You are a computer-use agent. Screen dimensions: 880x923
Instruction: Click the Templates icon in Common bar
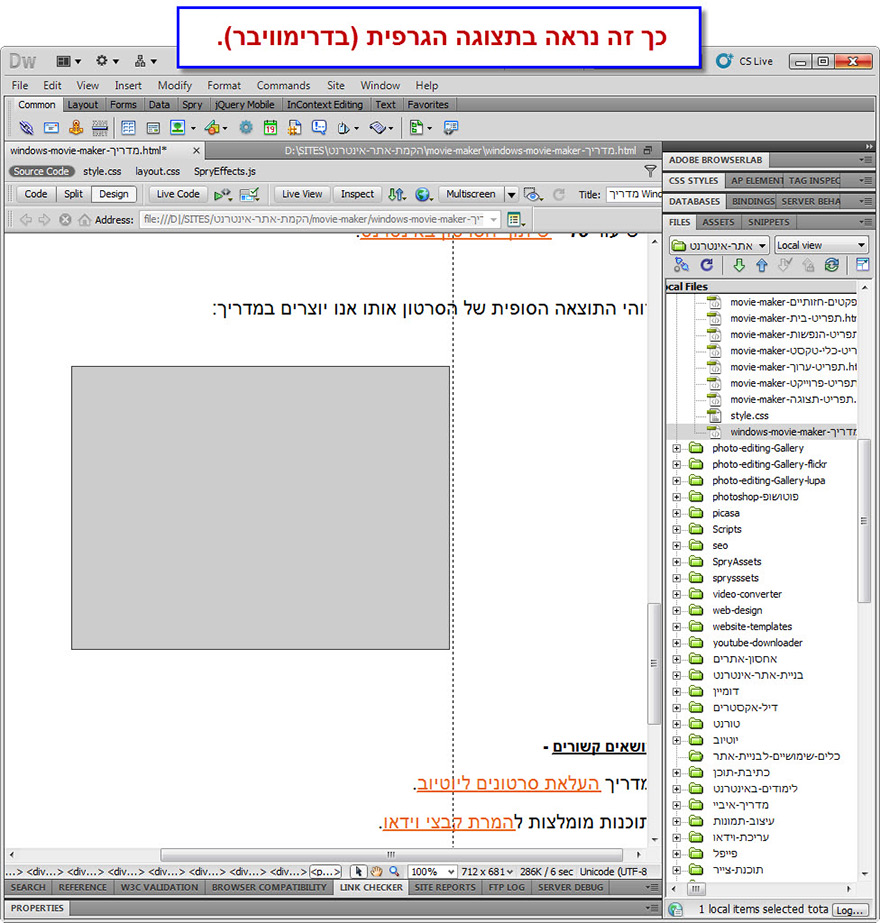click(417, 127)
